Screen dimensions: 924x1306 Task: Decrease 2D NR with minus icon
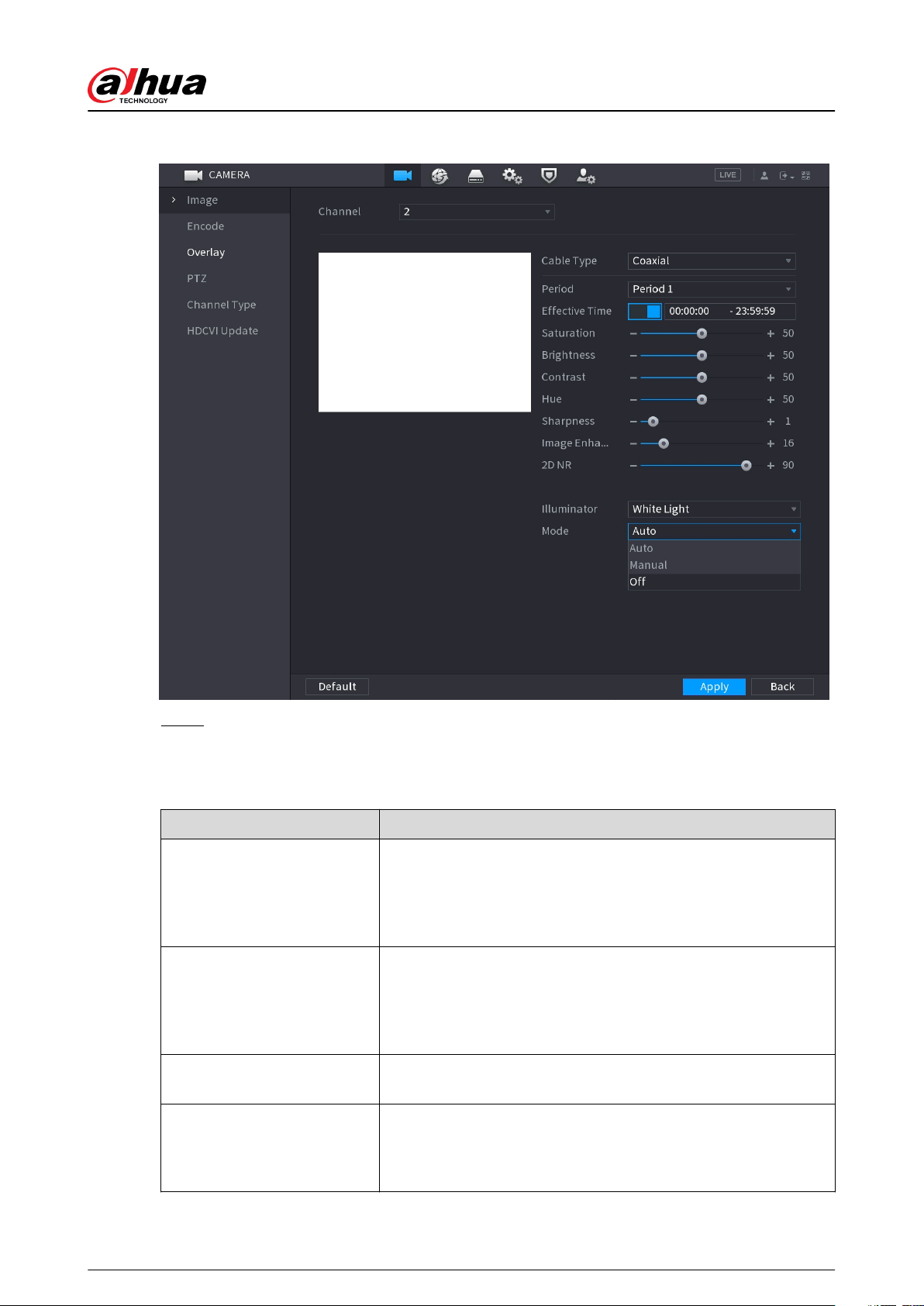pos(633,466)
